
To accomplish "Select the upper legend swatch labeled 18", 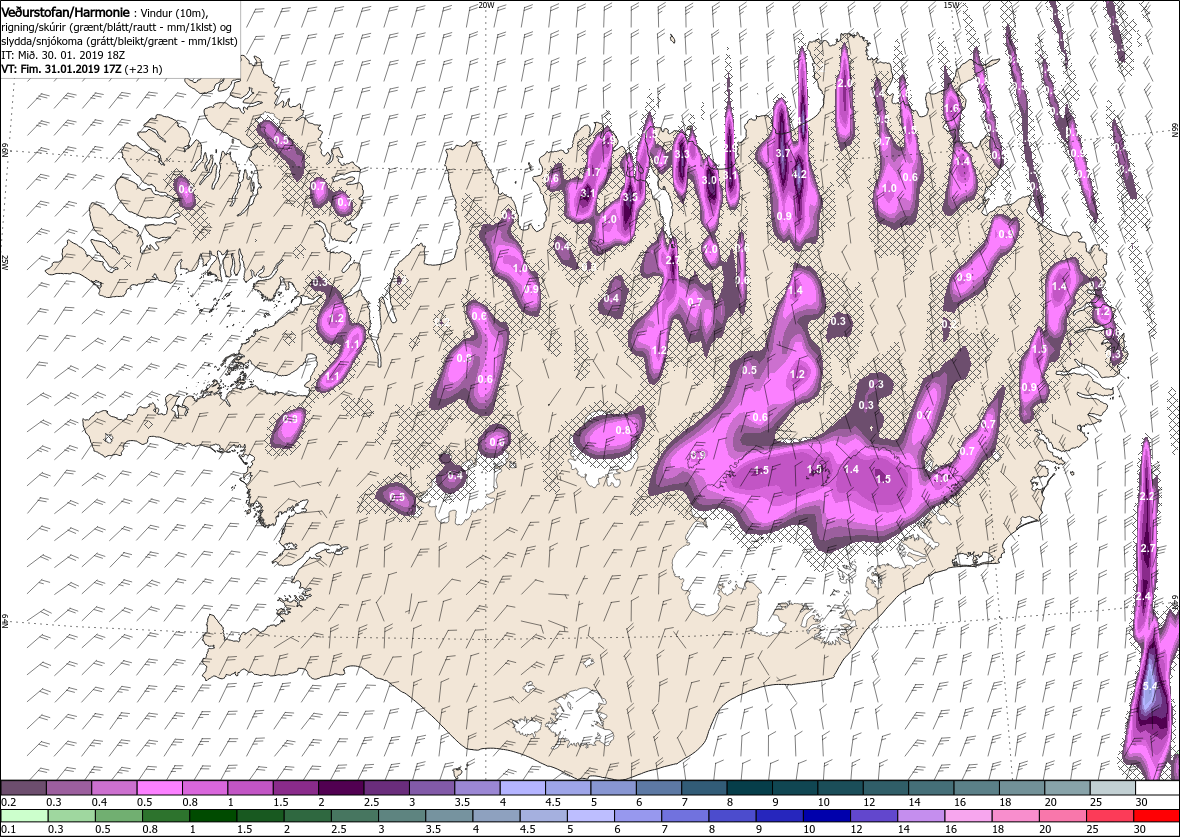I will (x=1021, y=787).
